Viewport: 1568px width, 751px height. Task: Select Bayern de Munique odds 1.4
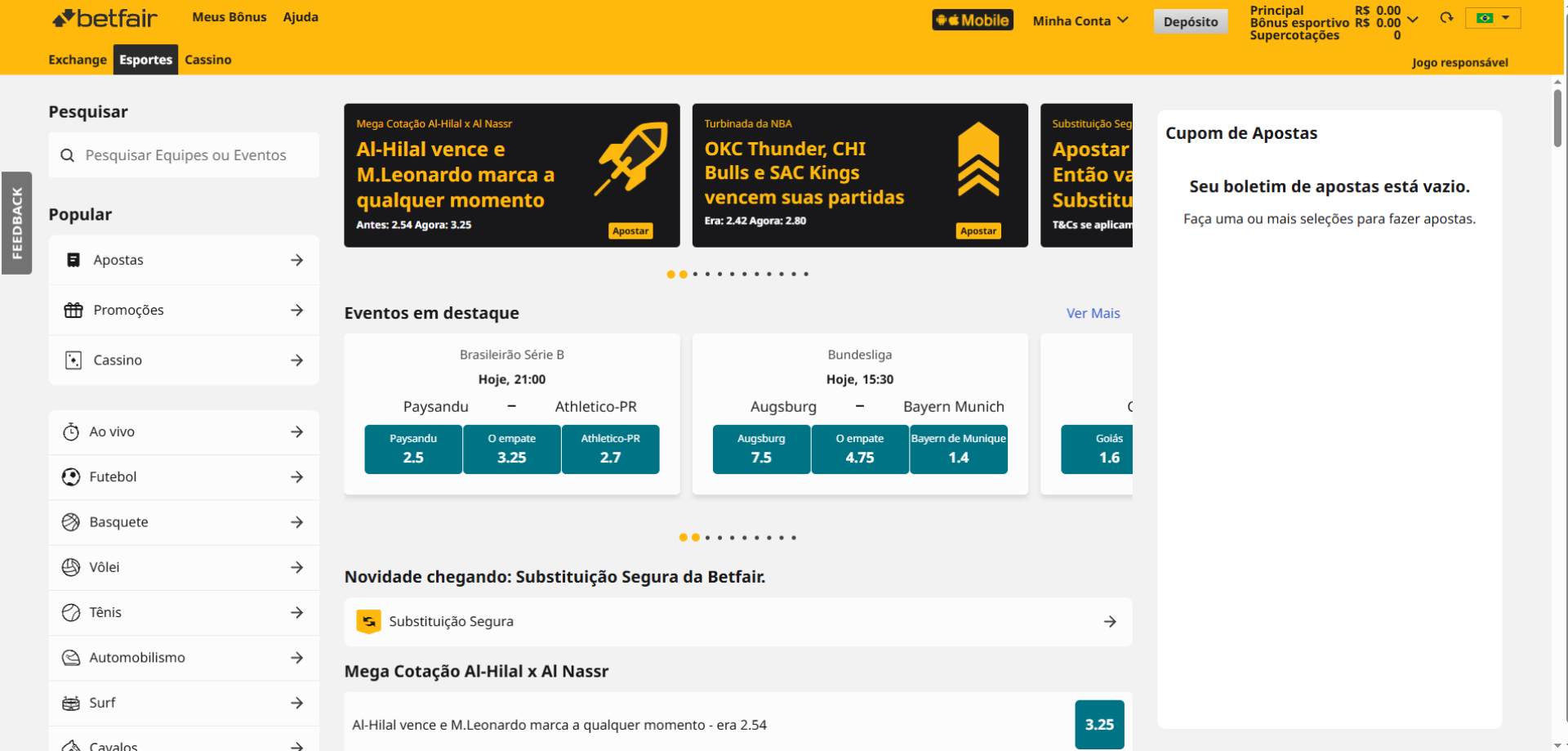click(x=958, y=449)
